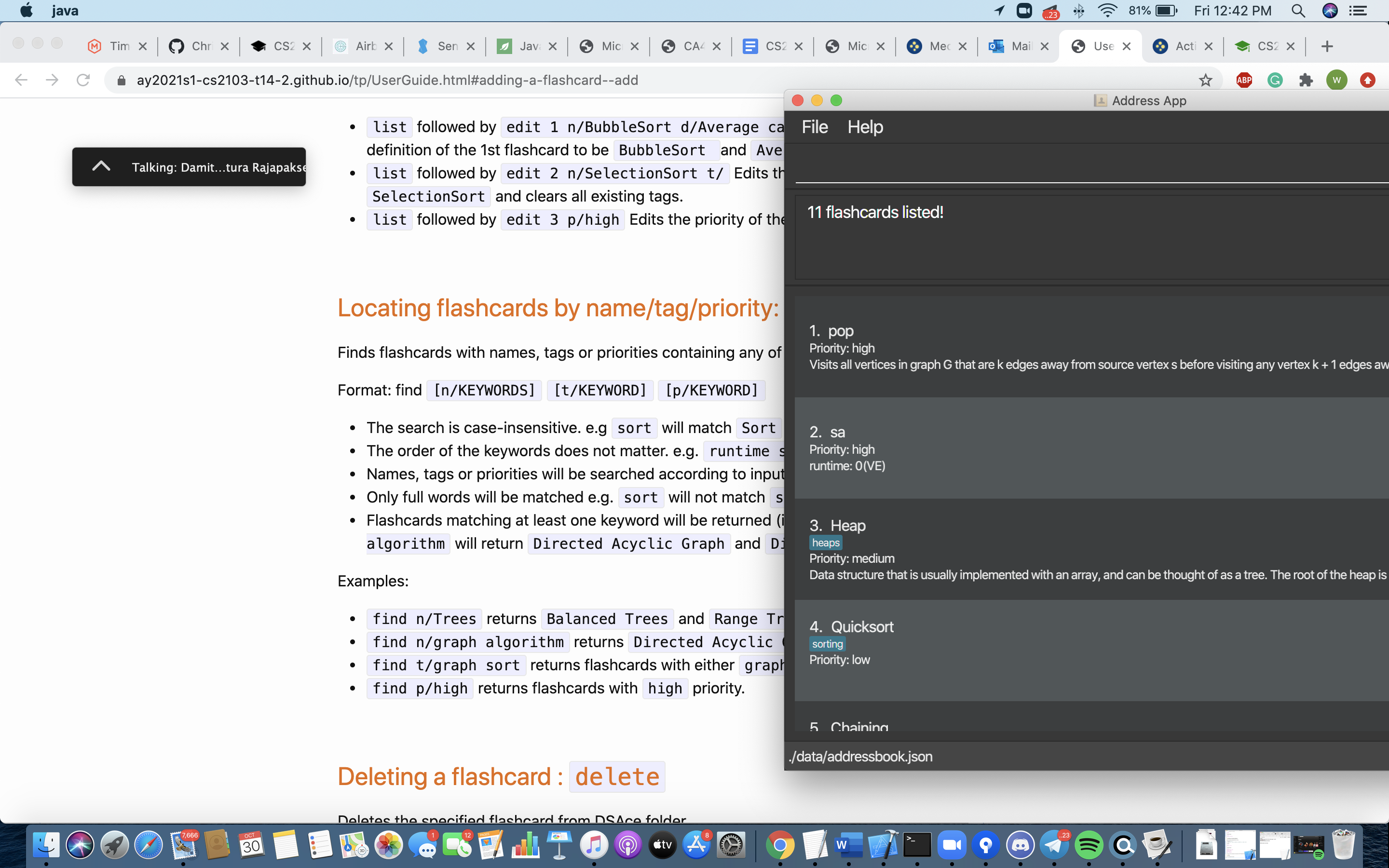Screen dimensions: 1389x868
Task: Bookmark this page with the star icon
Action: pos(1205,81)
